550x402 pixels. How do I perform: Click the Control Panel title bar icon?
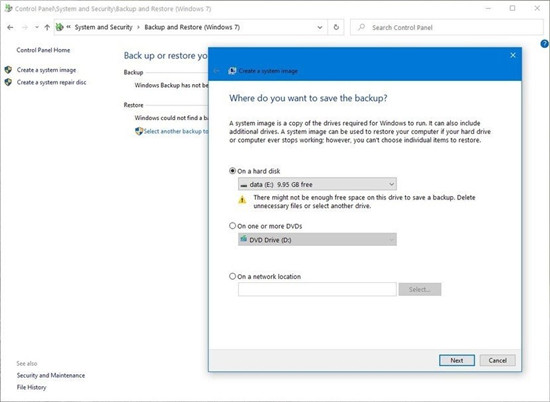coord(8,8)
